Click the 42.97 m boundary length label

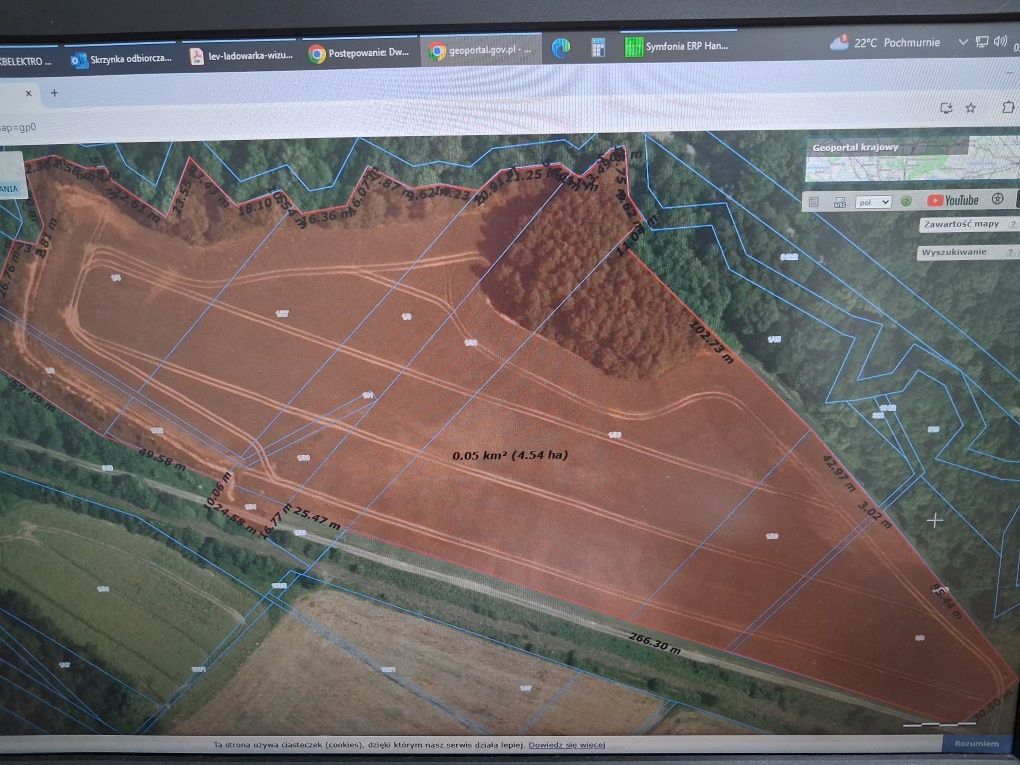click(x=839, y=474)
